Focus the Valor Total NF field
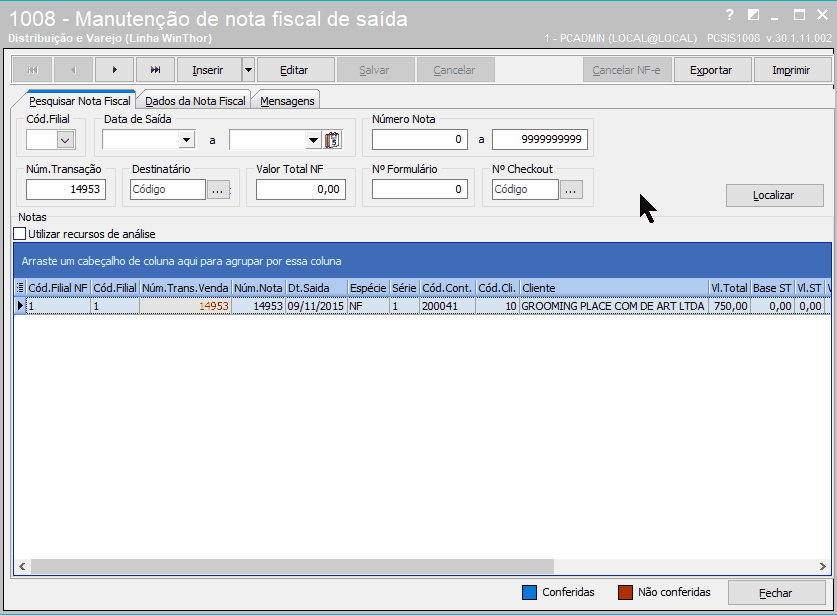Viewport: 837px width, 615px height. [301, 190]
